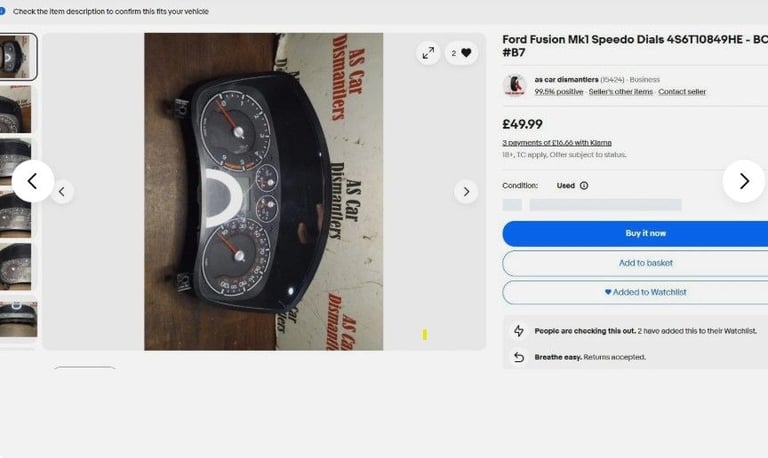Select the first thumbnail of the dials
The image size is (768, 458).
17,57
